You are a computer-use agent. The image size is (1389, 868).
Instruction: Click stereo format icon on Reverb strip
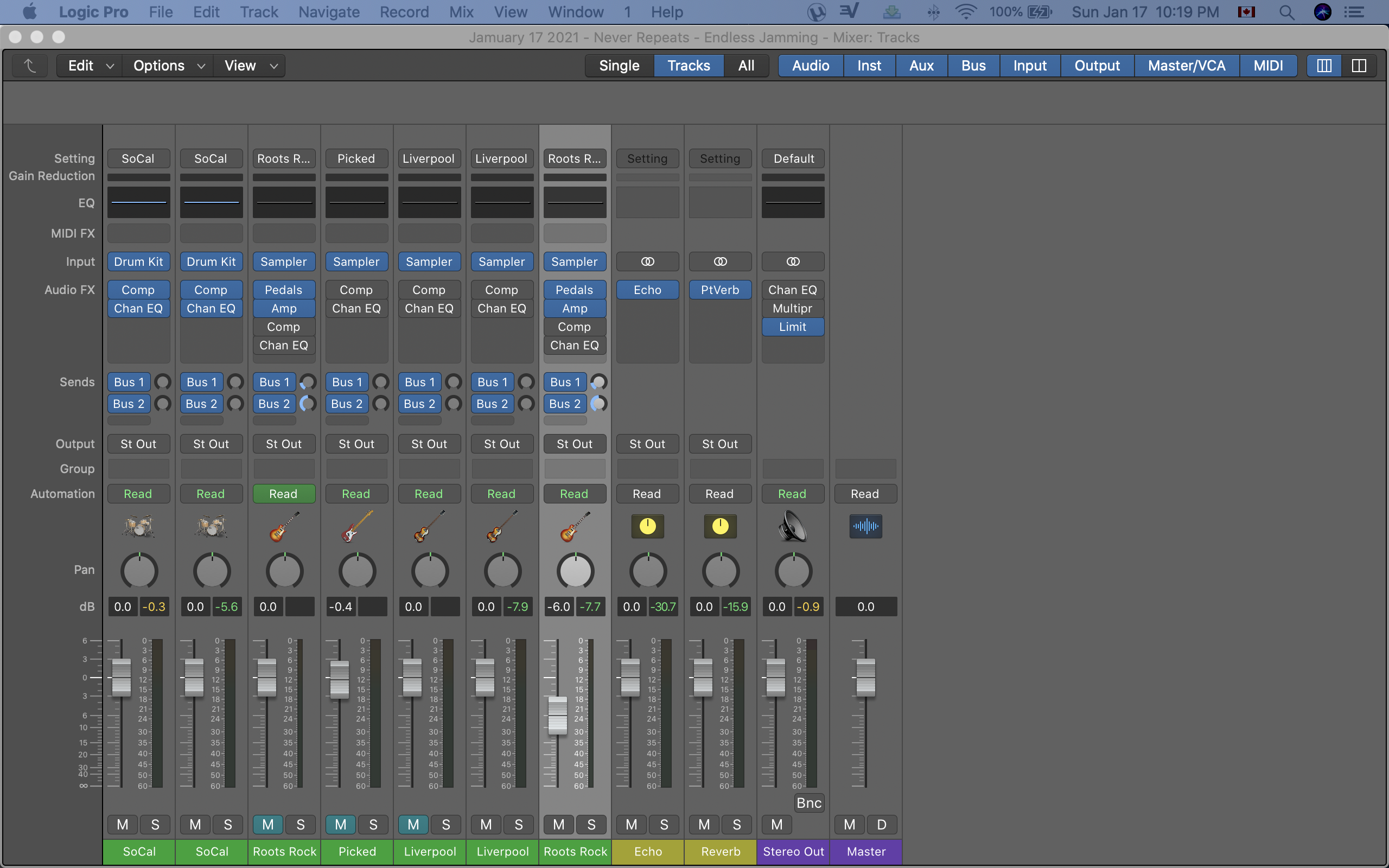point(721,262)
